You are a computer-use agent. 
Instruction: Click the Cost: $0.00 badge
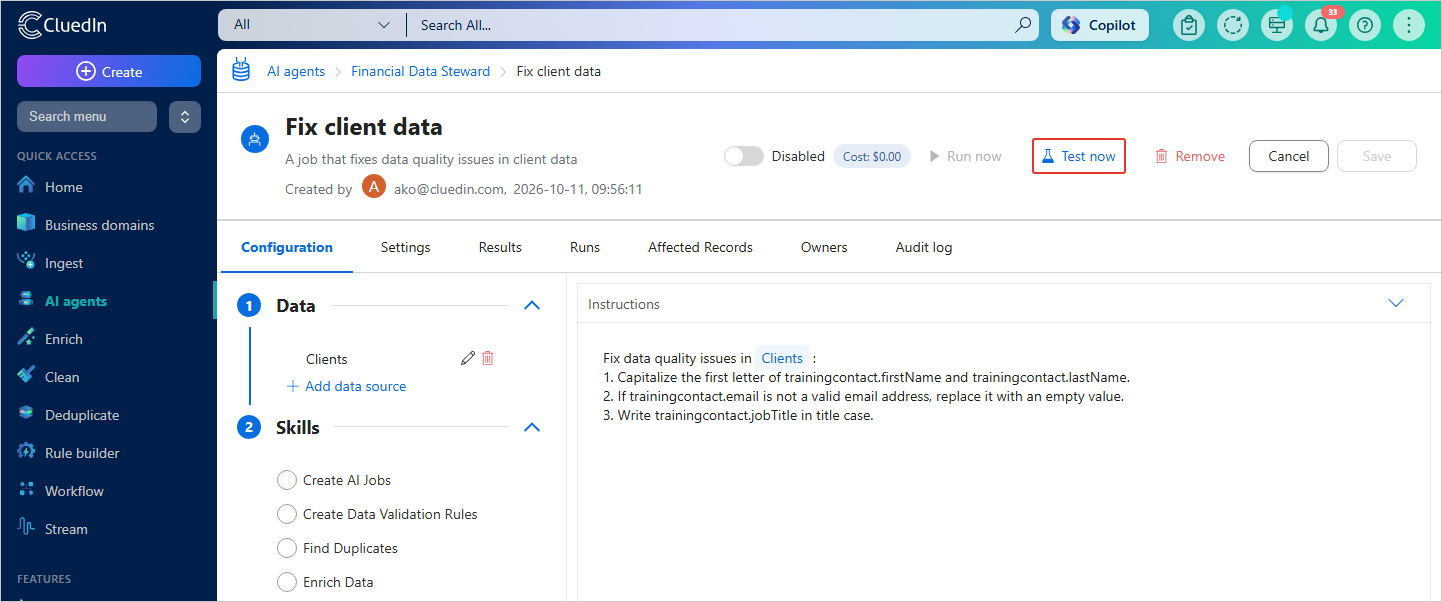(872, 156)
